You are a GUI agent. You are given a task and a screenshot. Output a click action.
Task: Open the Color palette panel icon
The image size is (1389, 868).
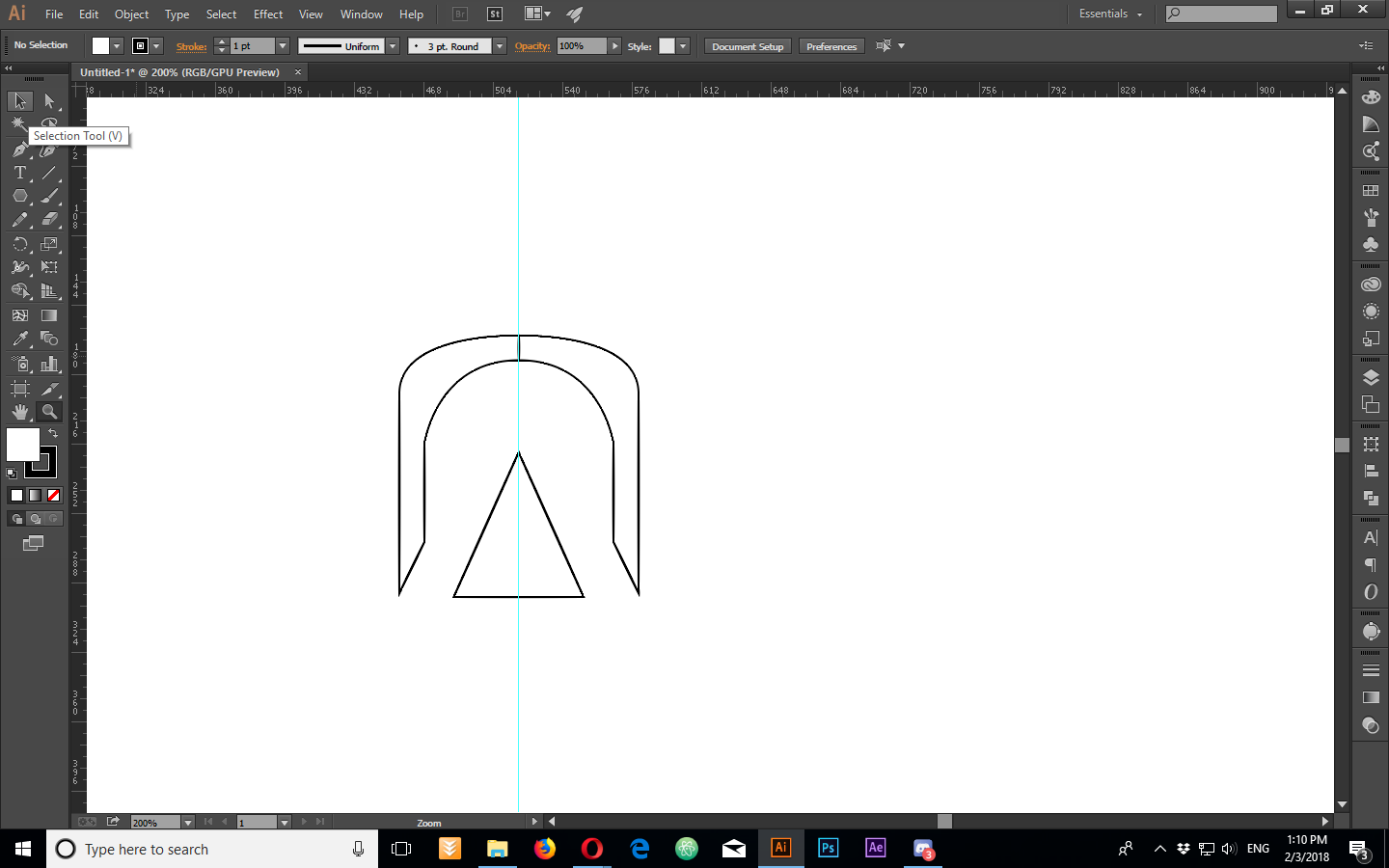[1371, 97]
